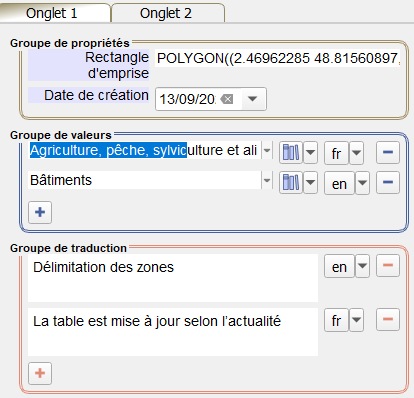The image size is (414, 398).
Task: Expand the Bâtiments combo box arrow
Action: (267, 180)
